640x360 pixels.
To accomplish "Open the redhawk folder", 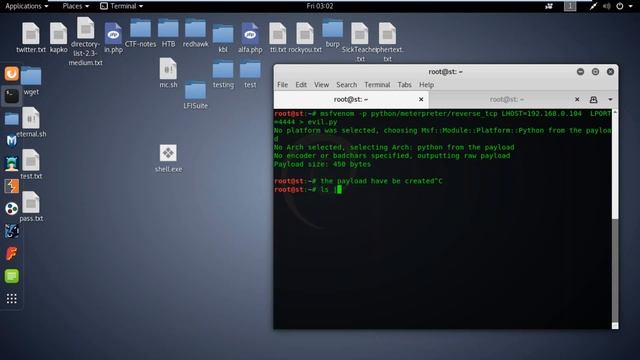I will click(x=196, y=29).
